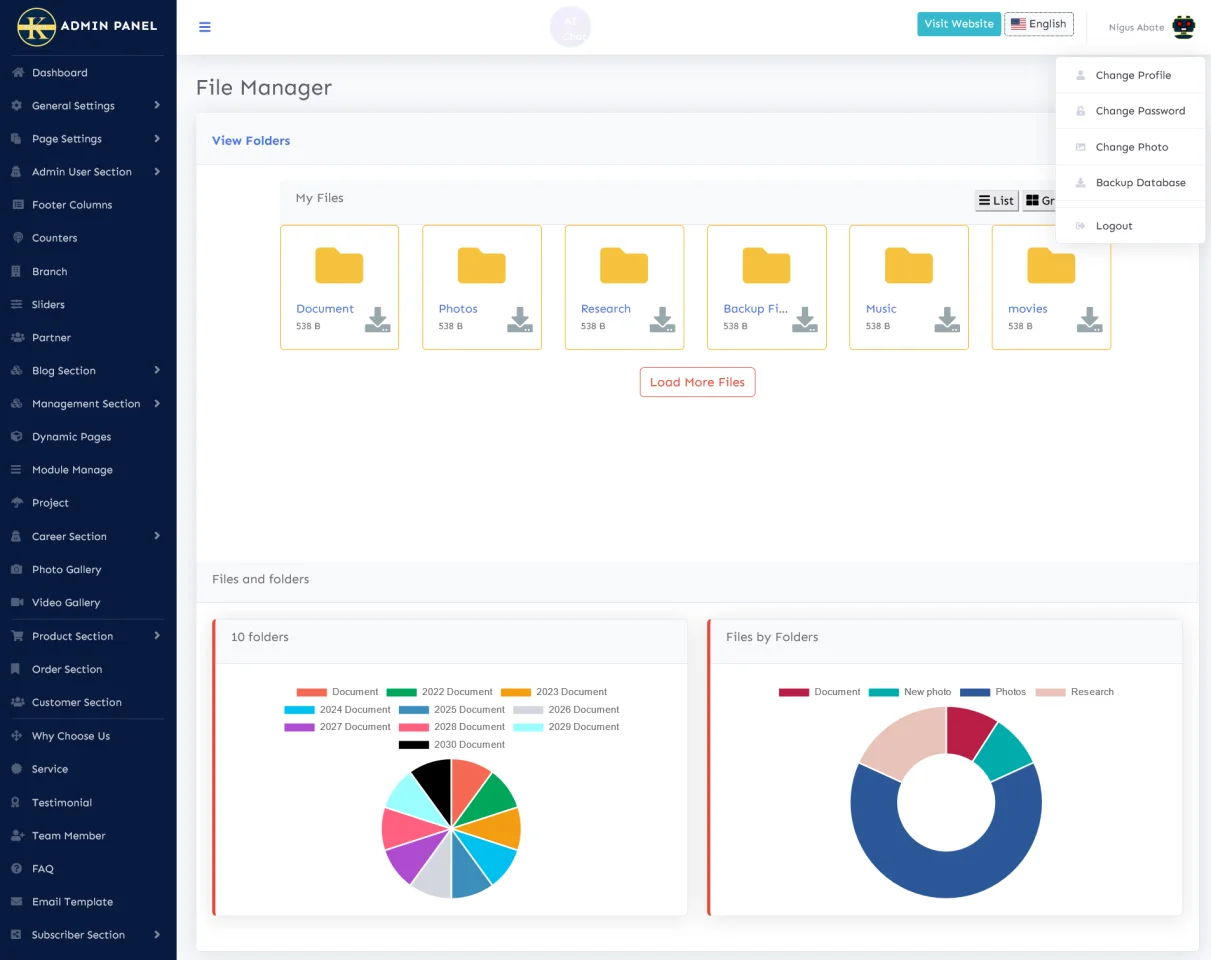1211x960 pixels.
Task: Click the hamburger menu toggle icon
Action: (205, 27)
